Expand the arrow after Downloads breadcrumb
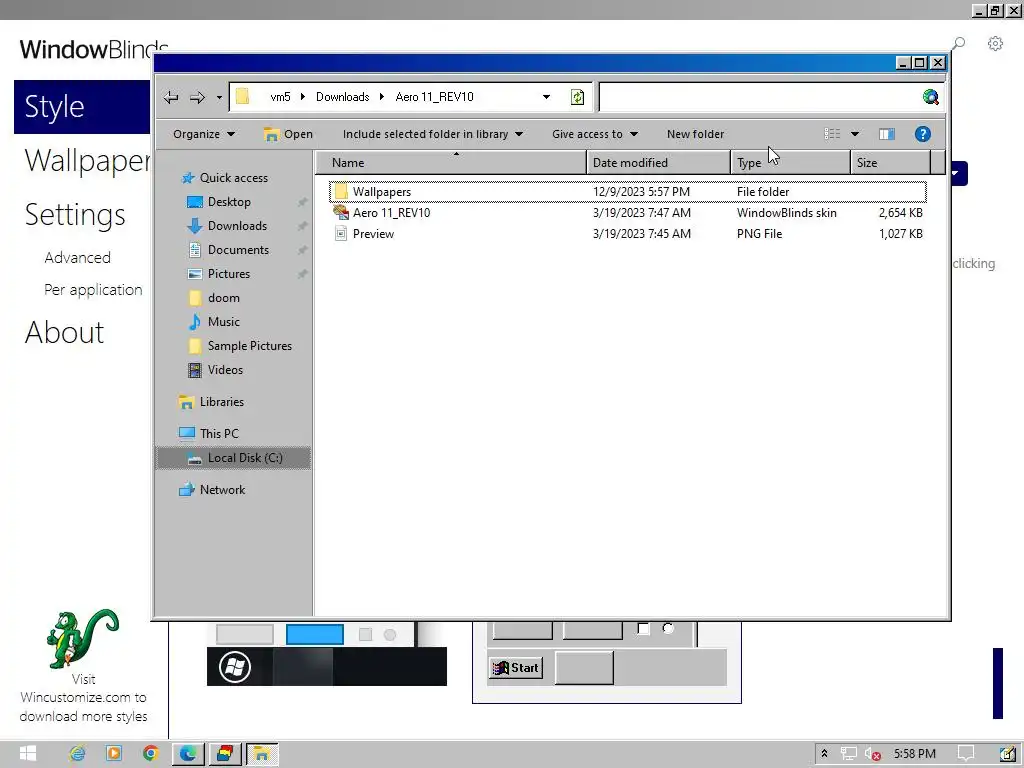 382,97
